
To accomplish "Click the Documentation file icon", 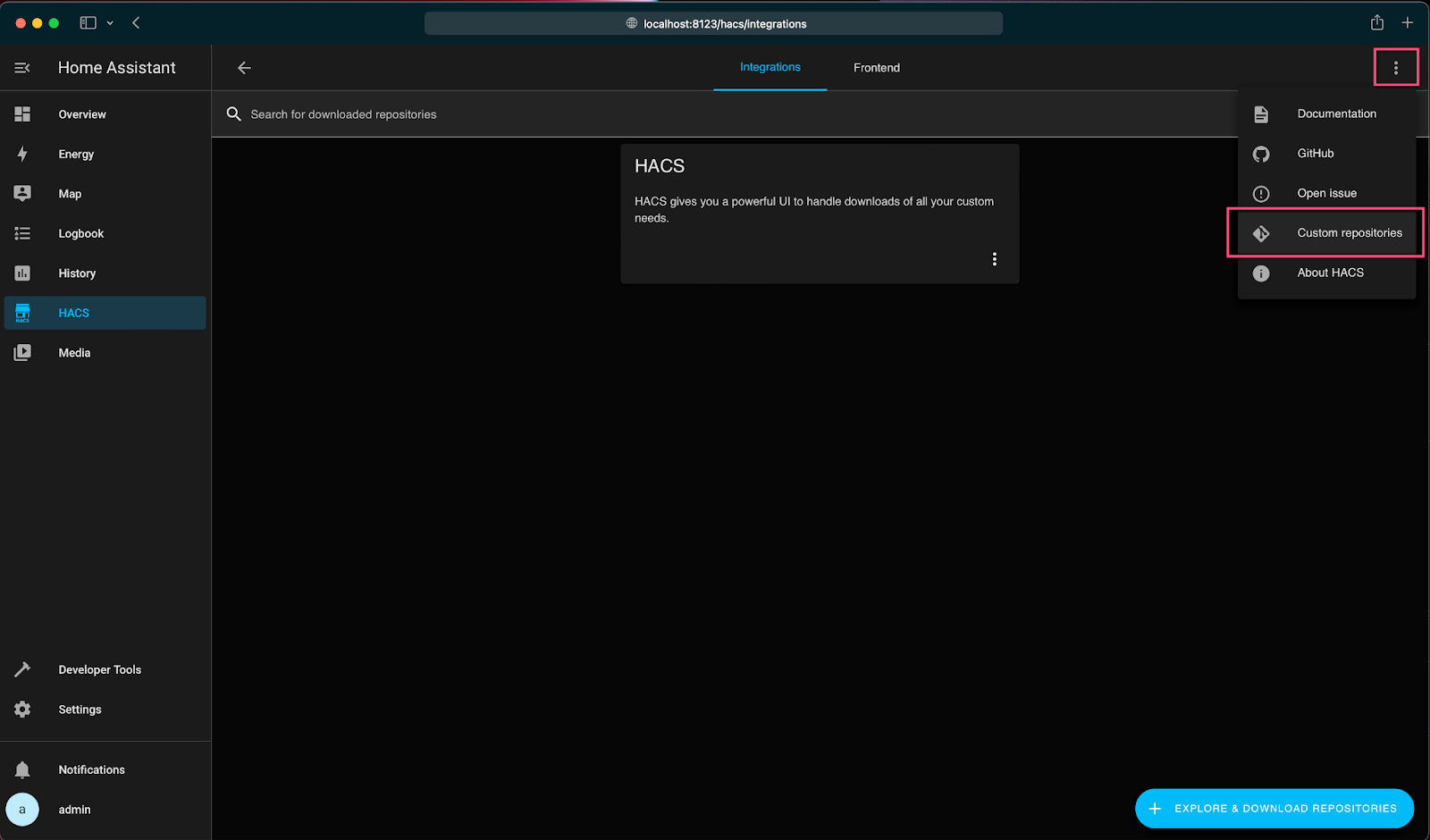I will tap(1261, 114).
